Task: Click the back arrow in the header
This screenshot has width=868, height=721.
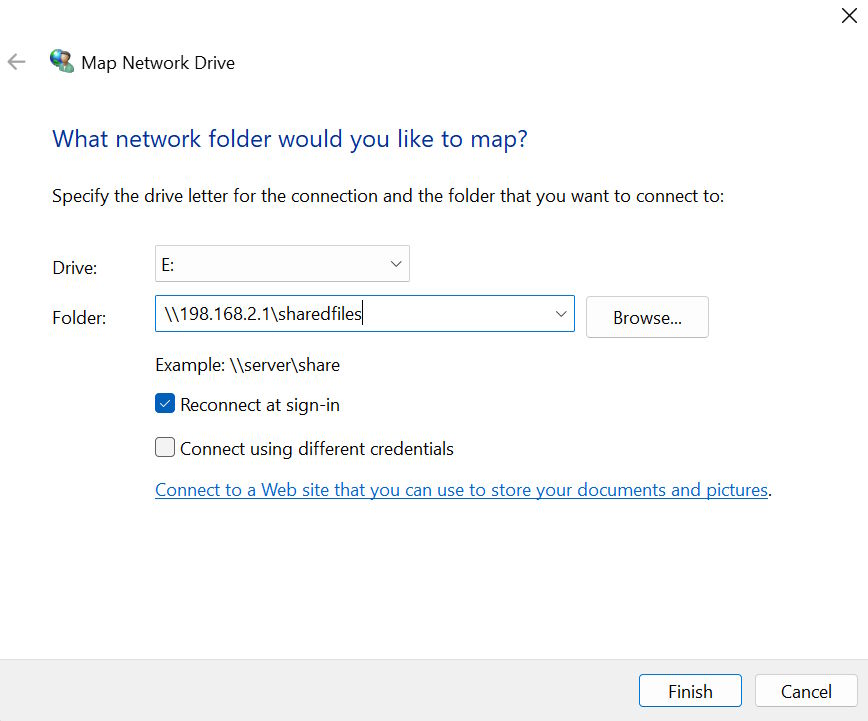Action: [16, 62]
